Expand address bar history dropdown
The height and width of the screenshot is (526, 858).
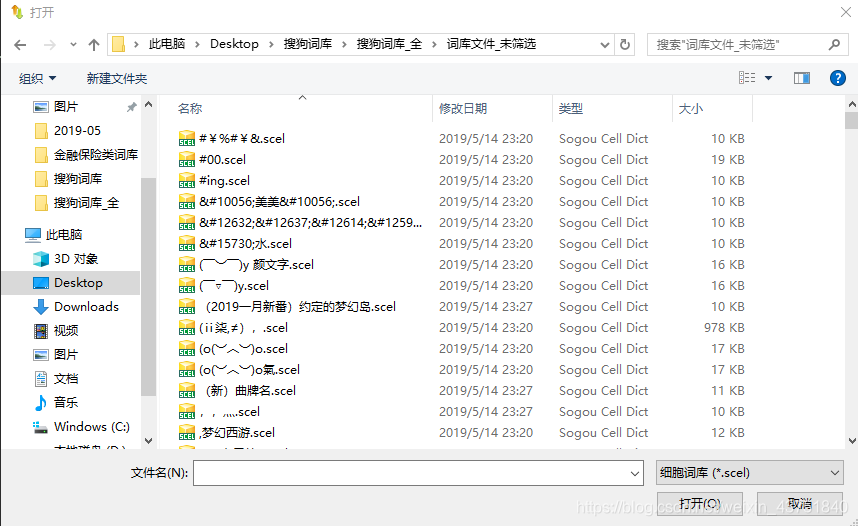[x=605, y=44]
